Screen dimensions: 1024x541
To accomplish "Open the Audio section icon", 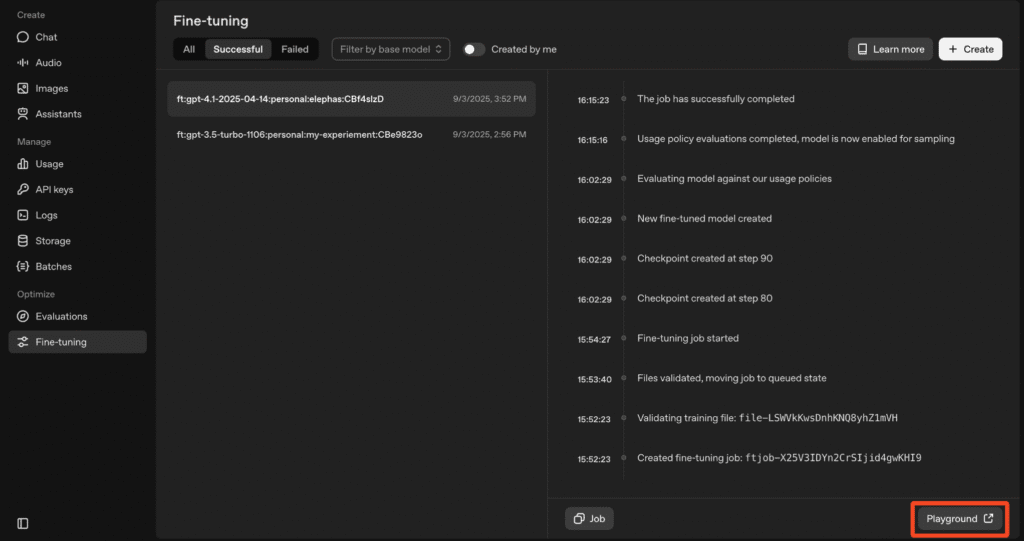I will 23,63.
